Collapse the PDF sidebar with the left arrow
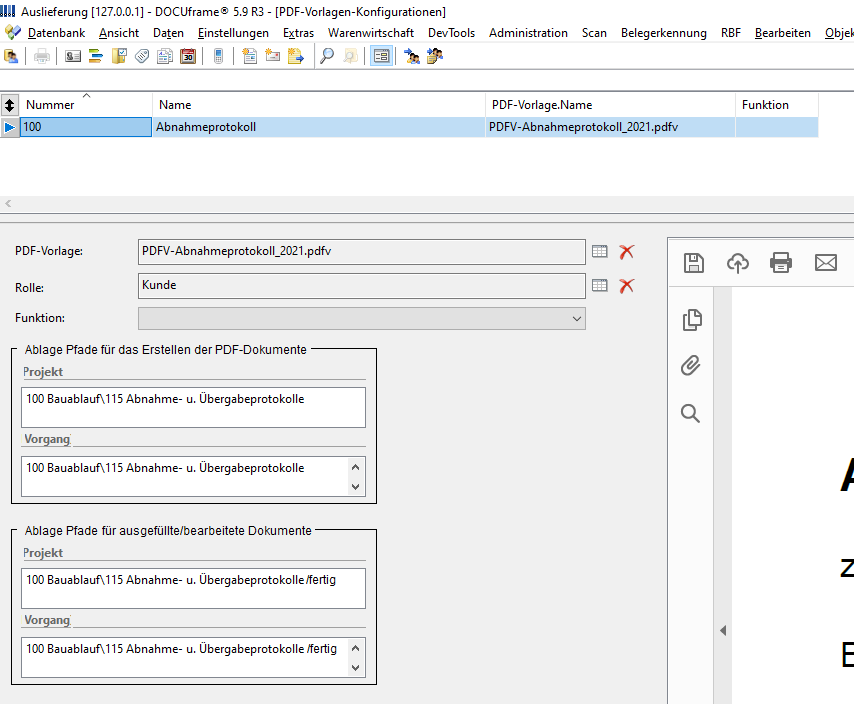 point(723,630)
